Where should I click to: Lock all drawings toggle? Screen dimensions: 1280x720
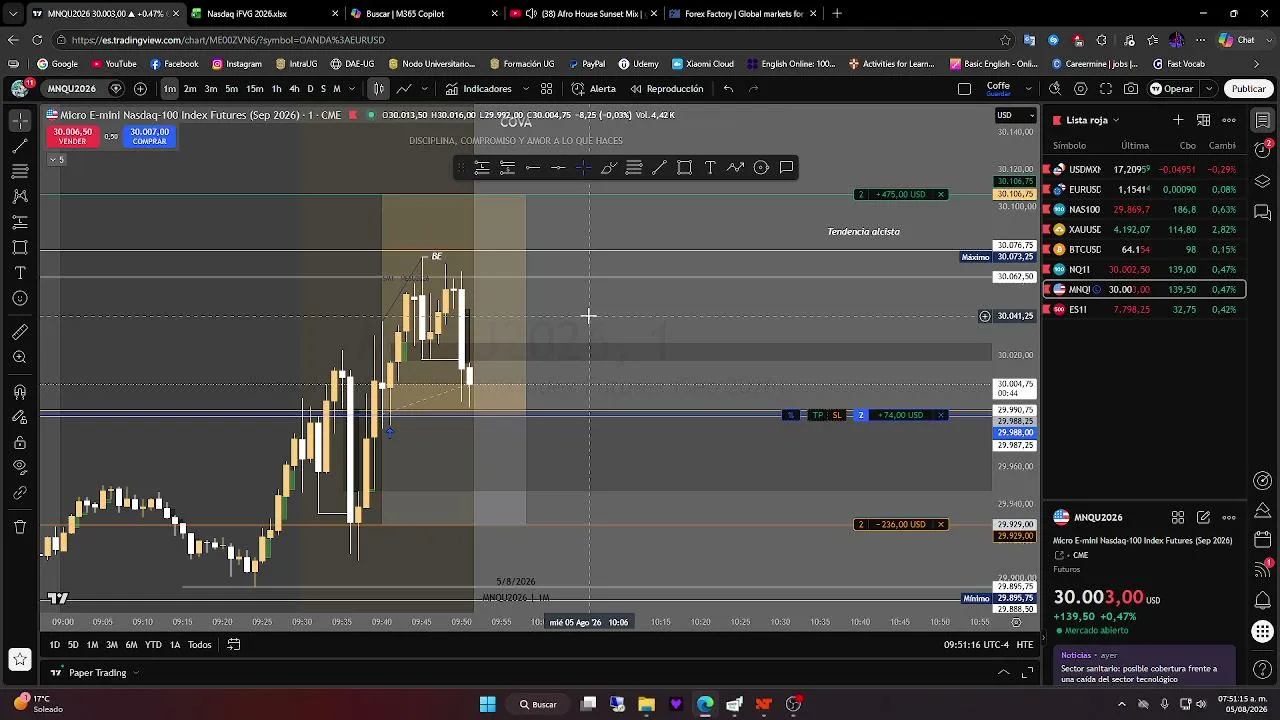pyautogui.click(x=20, y=442)
